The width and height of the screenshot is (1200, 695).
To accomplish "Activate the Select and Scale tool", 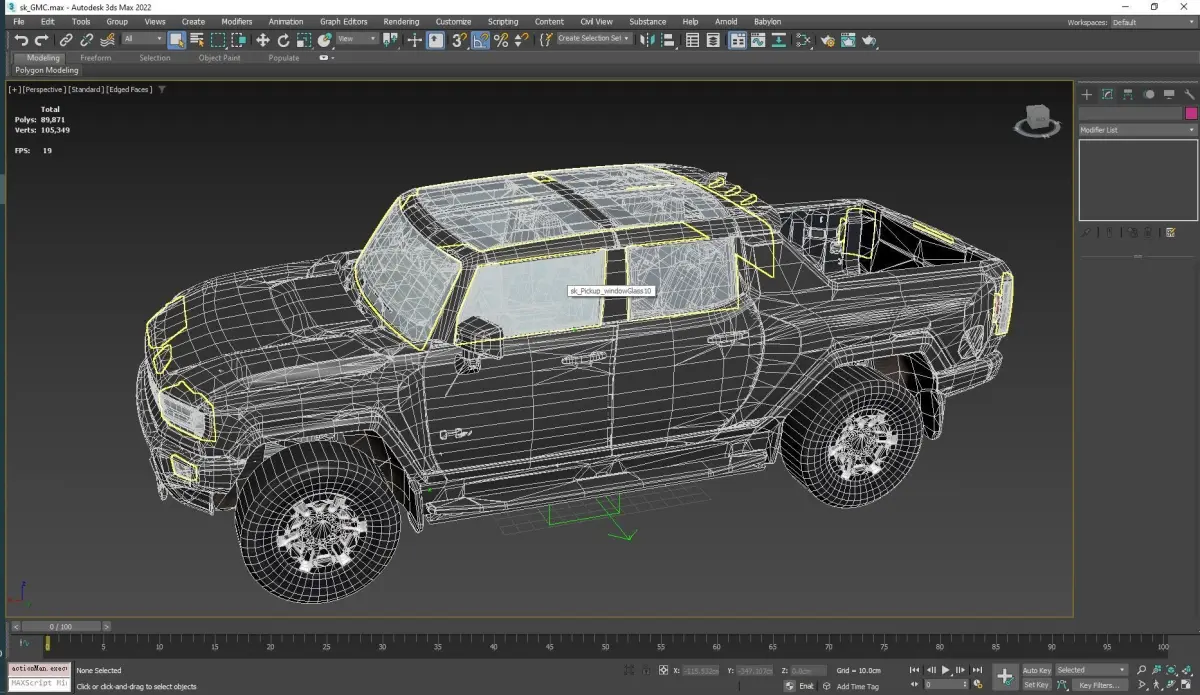I will point(305,40).
